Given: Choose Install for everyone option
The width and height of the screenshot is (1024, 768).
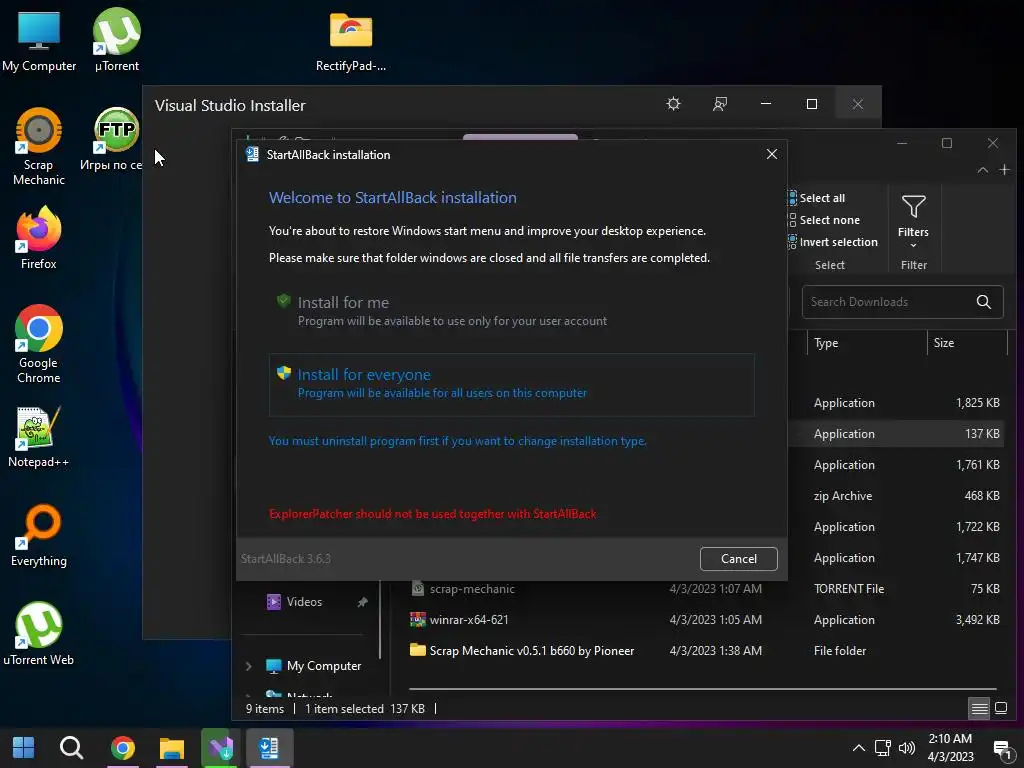Looking at the screenshot, I should 511,385.
